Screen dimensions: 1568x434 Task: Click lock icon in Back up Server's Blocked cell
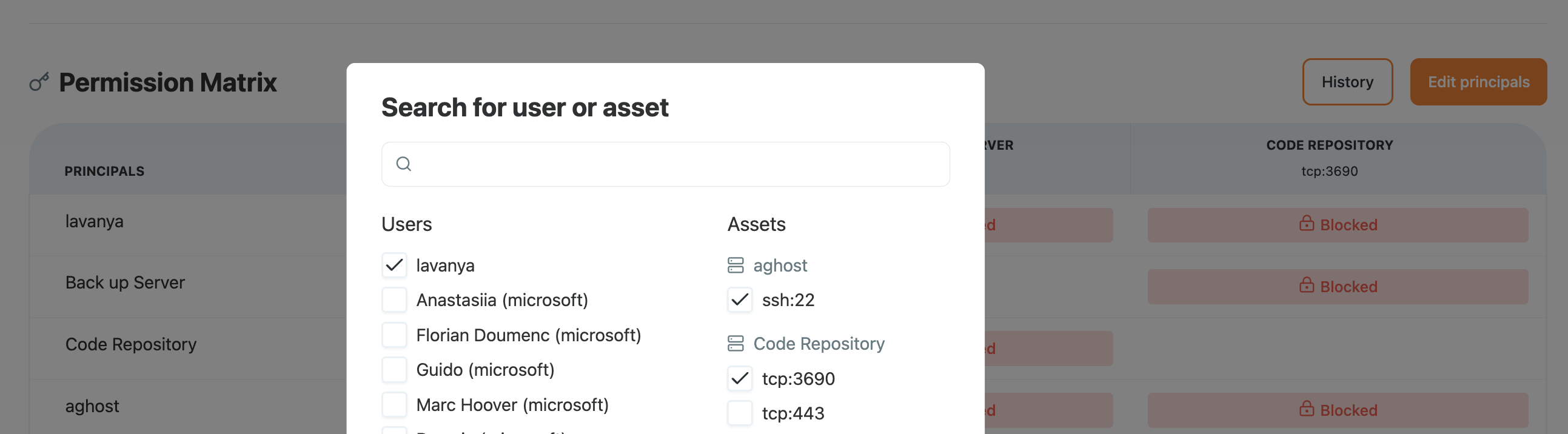pyautogui.click(x=1306, y=285)
